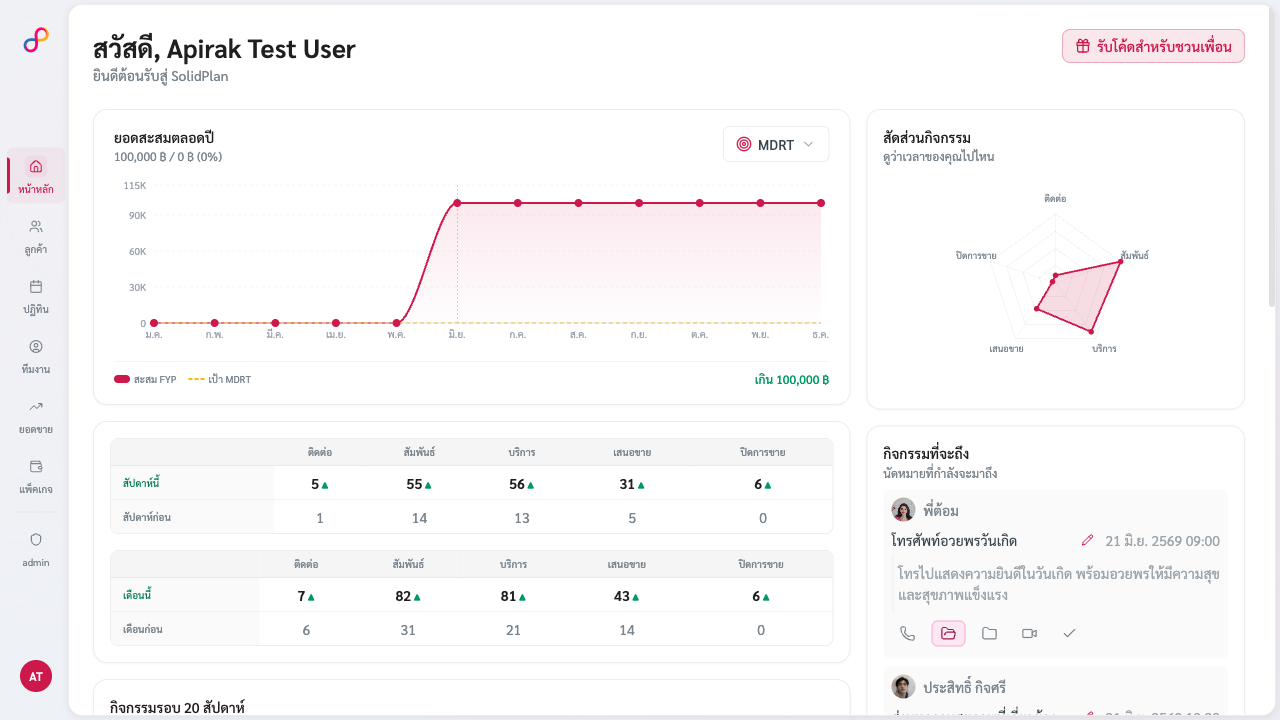Screen dimensions: 1280x720
Task: Click the พี่ต้อม contact name
Action: click(941, 510)
